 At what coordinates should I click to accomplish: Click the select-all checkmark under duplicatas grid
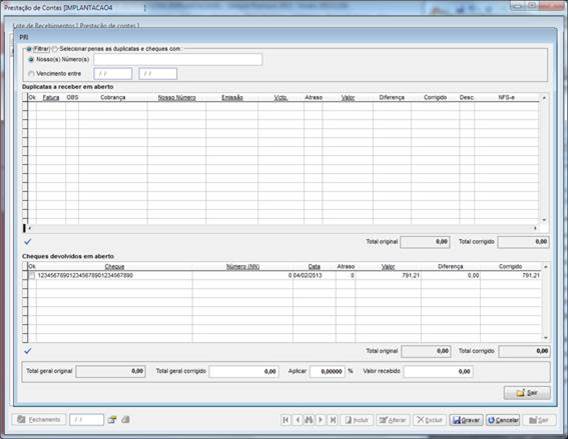point(28,242)
